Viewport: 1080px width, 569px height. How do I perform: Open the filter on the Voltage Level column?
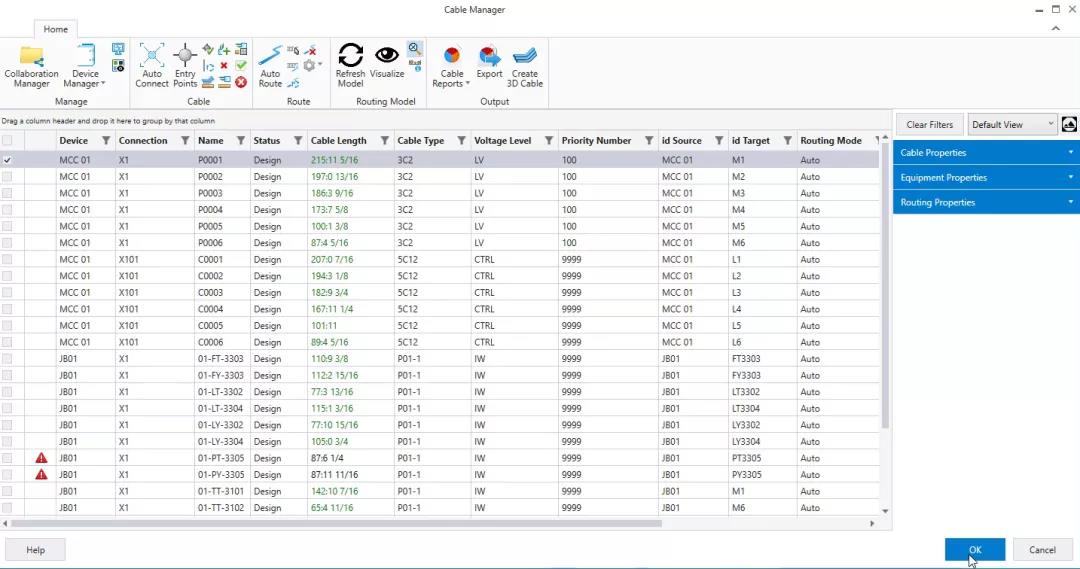pos(548,141)
